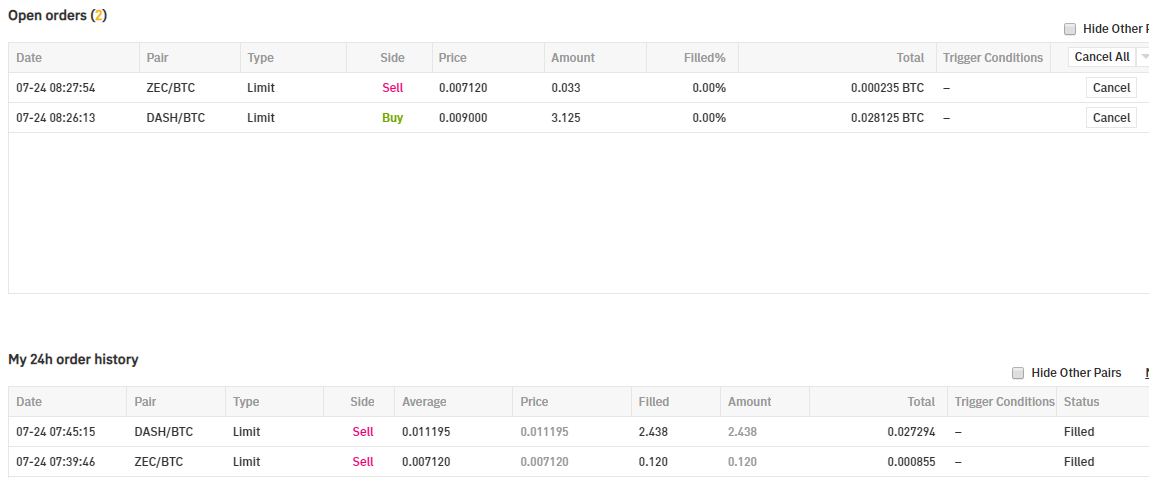Click the 0.028125 BTC total in open orders
Screen dimensions: 1149x478
(x=887, y=118)
